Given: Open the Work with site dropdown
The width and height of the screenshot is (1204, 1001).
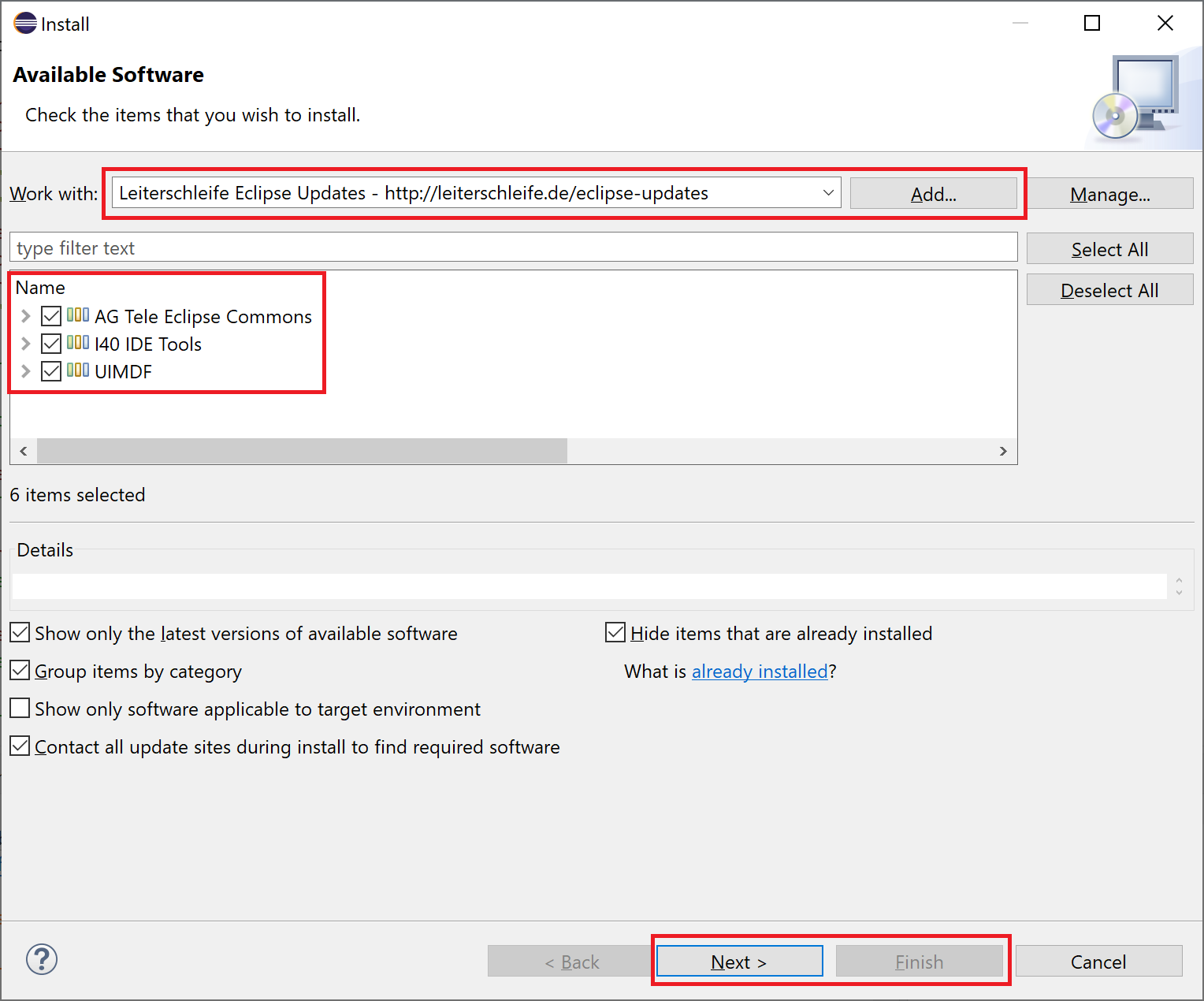Looking at the screenshot, I should [828, 193].
